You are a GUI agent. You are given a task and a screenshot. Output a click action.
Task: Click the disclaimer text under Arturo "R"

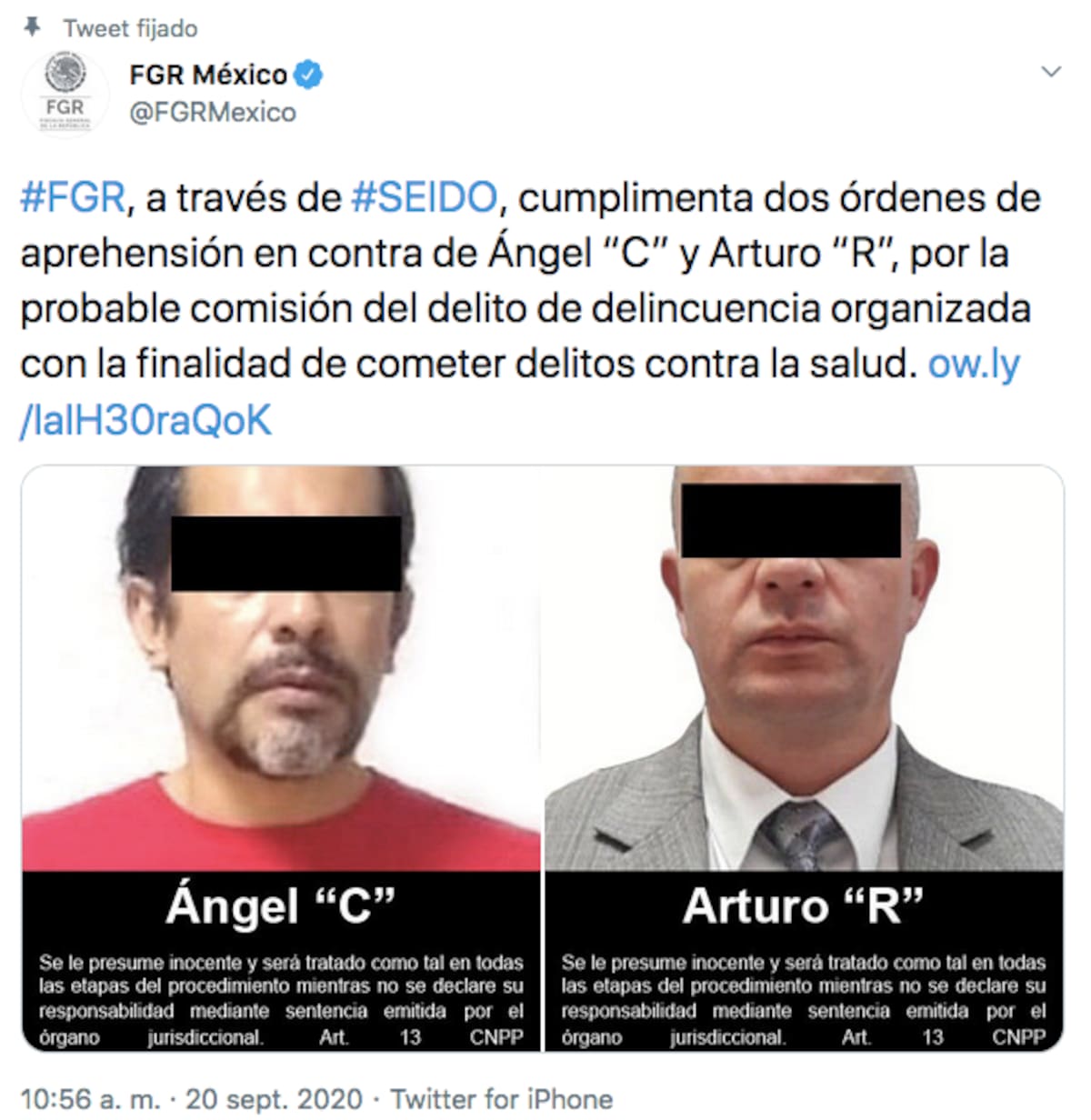tap(804, 999)
